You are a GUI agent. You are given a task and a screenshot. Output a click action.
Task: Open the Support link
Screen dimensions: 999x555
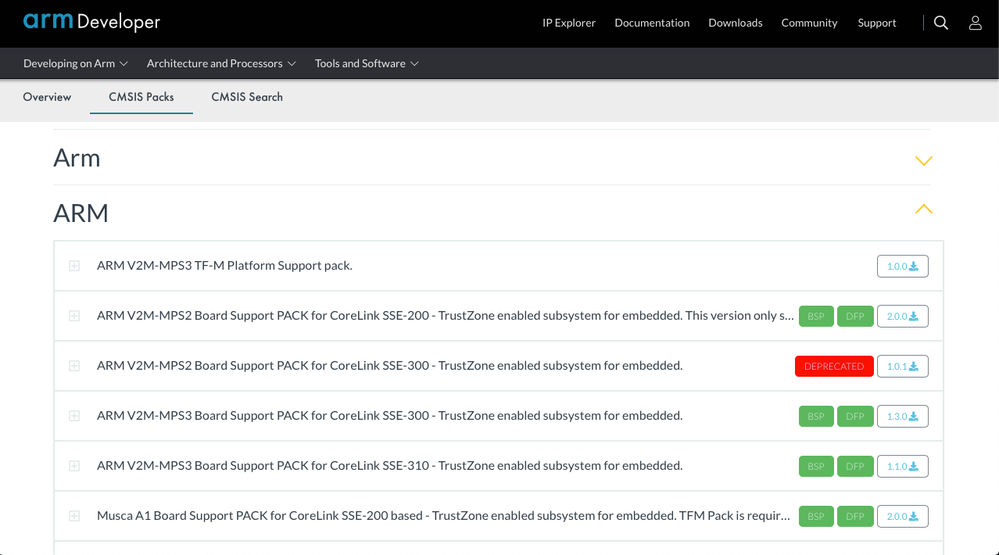pyautogui.click(x=877, y=23)
